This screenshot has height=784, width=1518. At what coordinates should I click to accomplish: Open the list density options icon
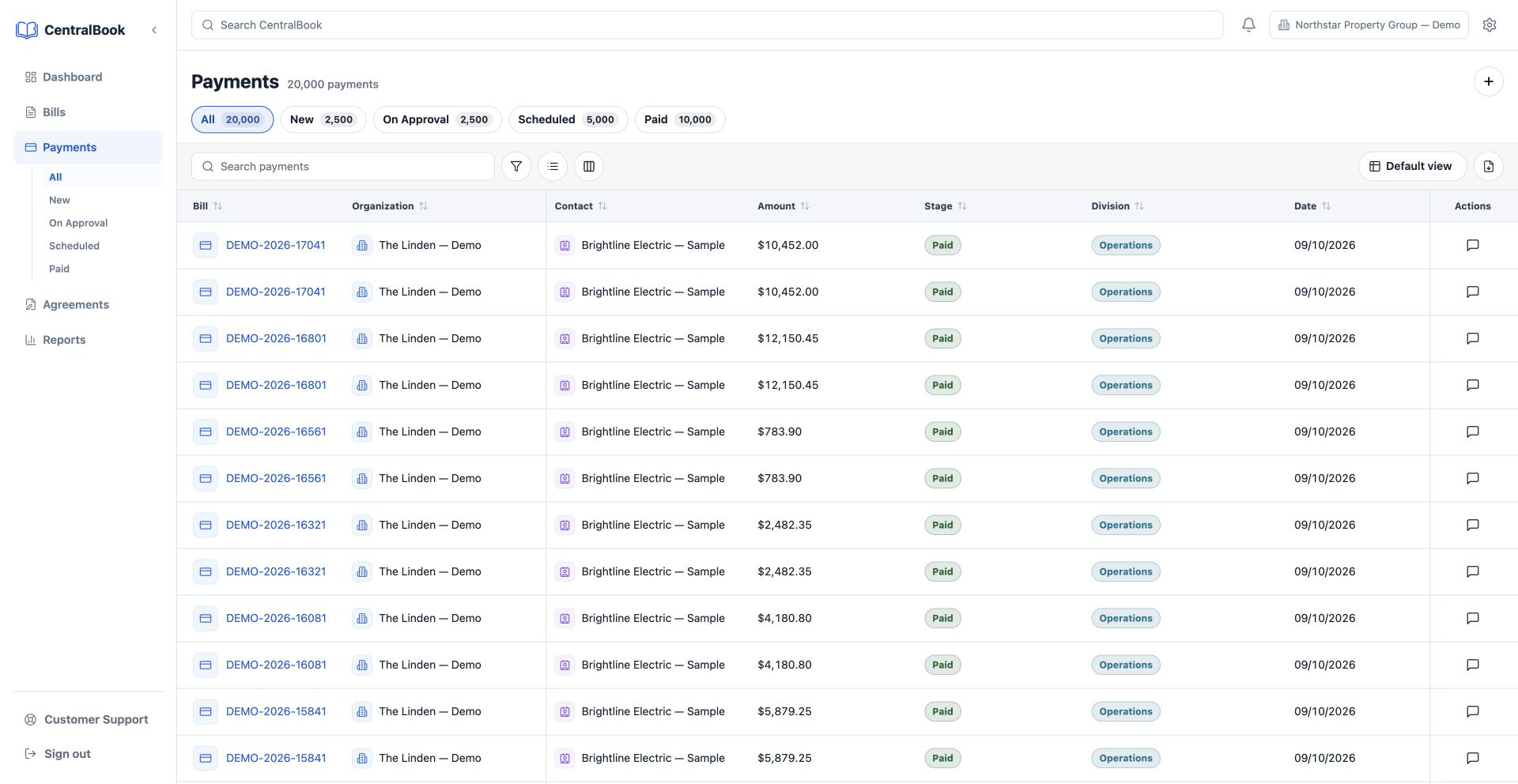point(553,166)
